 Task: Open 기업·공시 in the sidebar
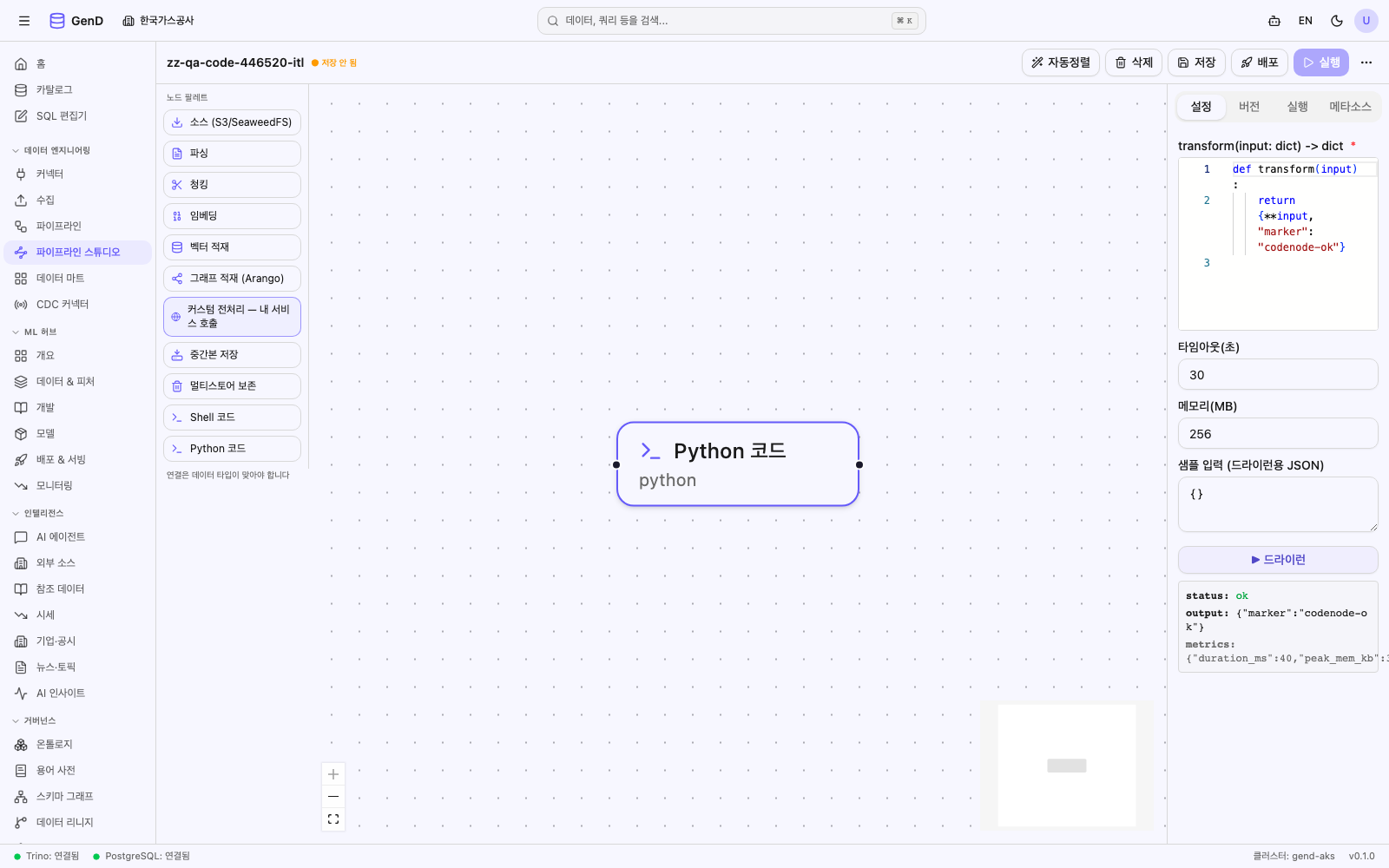point(78,641)
